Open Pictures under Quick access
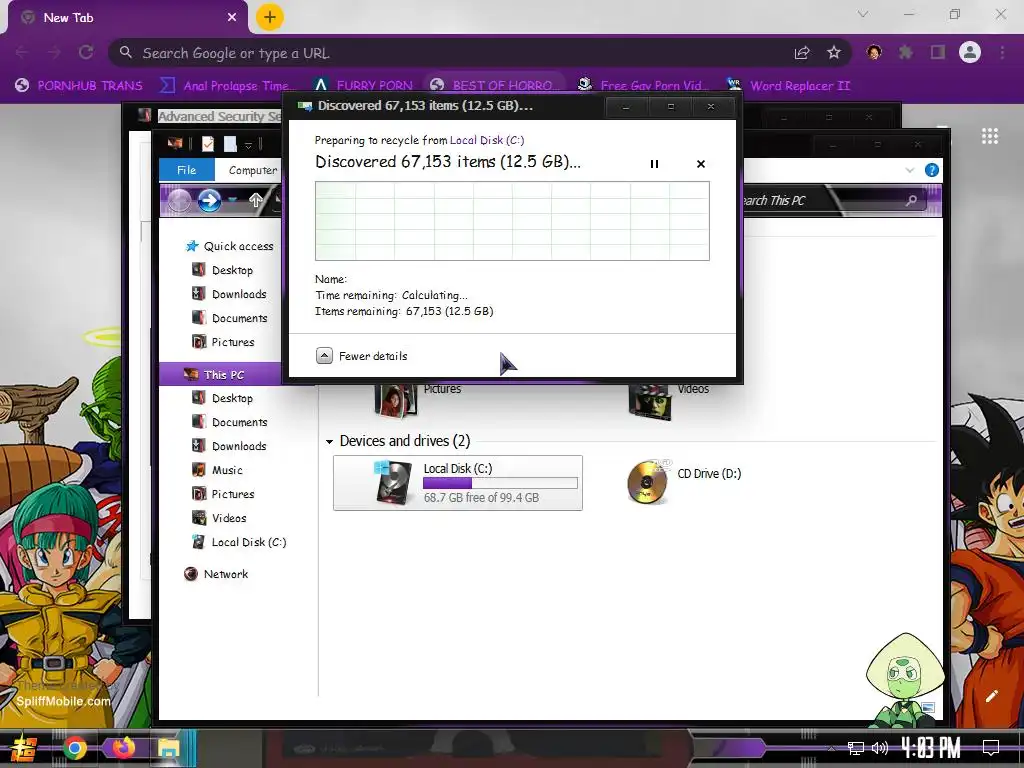The height and width of the screenshot is (768, 1024). (223, 342)
